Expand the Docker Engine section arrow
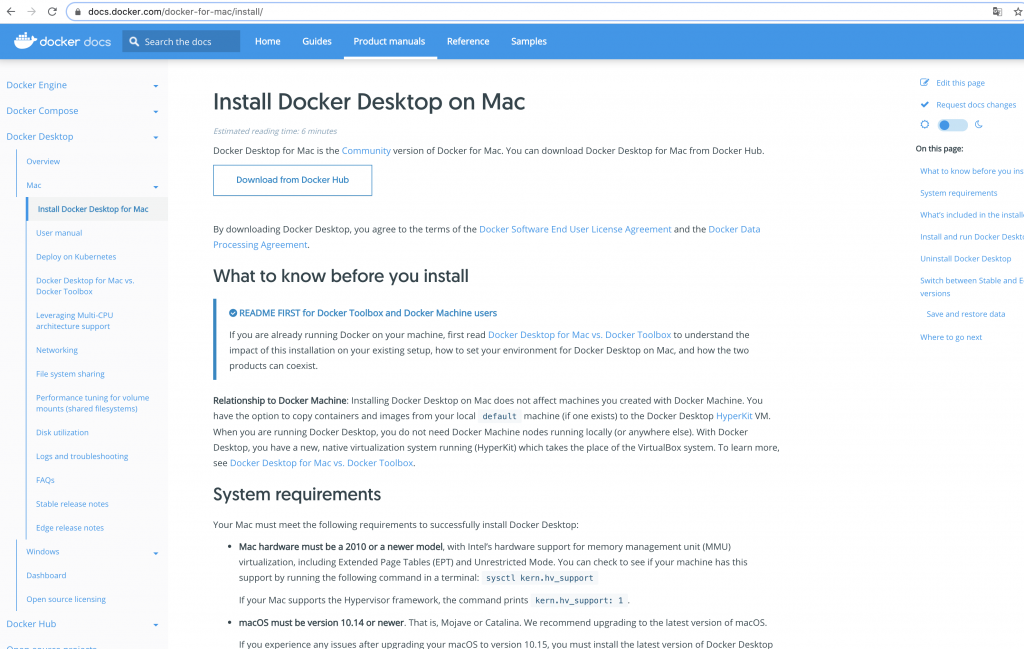The height and width of the screenshot is (649, 1024). point(155,86)
